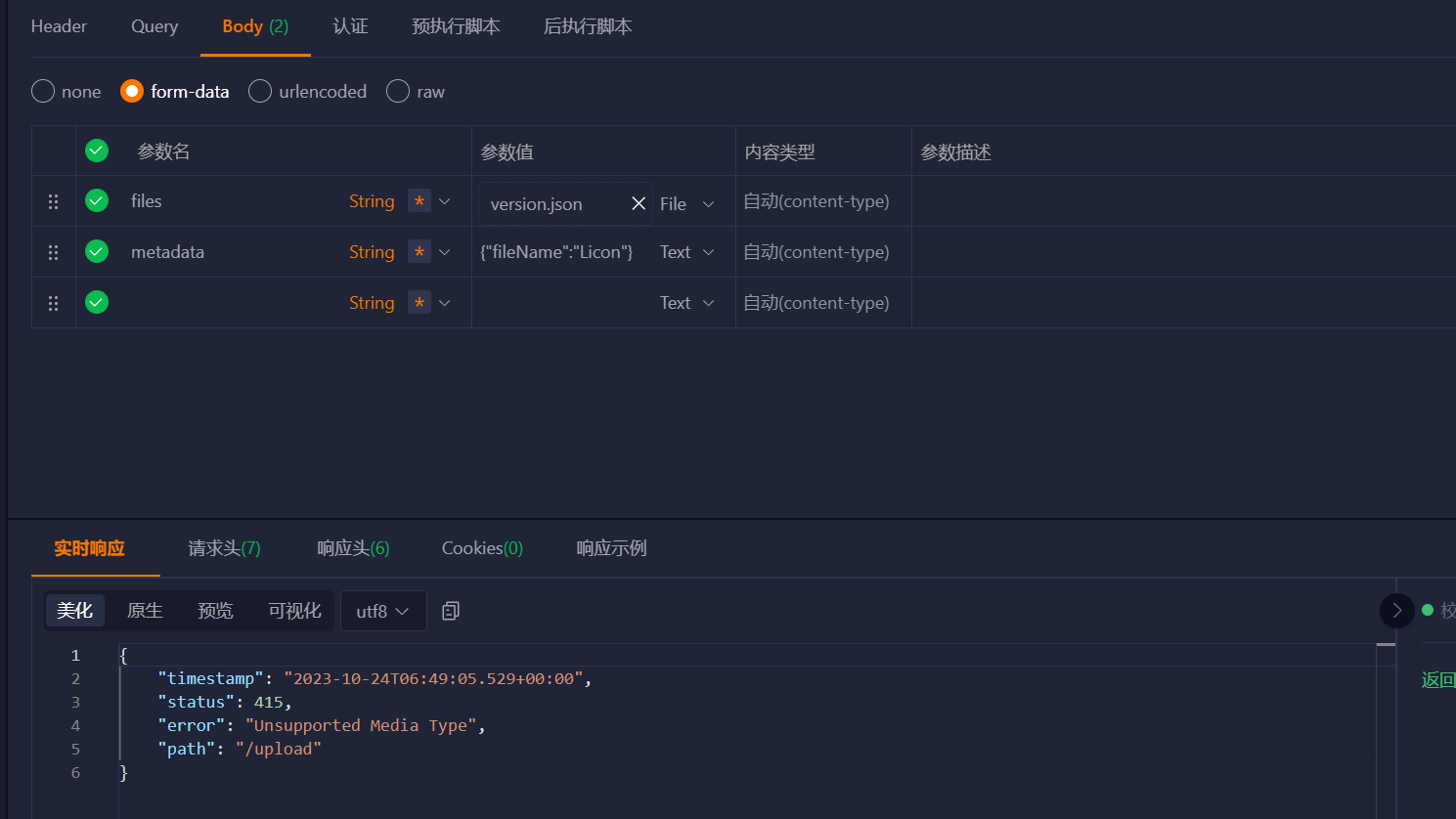The width and height of the screenshot is (1456, 819).
Task: Switch the response view to 美化
Action: point(75,611)
